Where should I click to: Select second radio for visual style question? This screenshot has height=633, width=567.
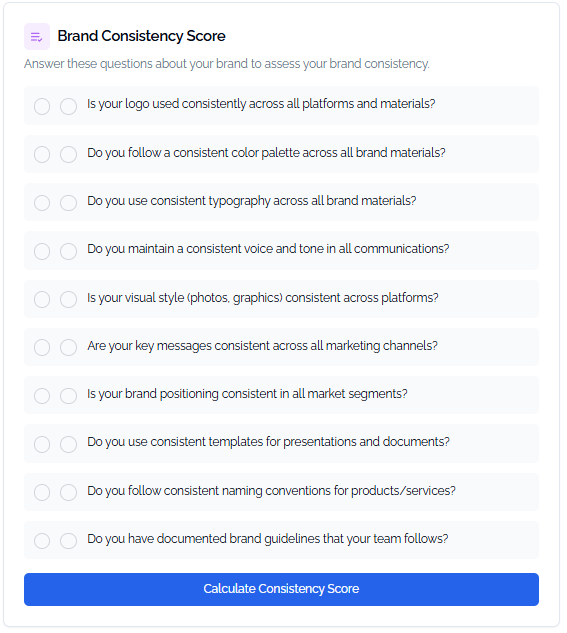69,300
